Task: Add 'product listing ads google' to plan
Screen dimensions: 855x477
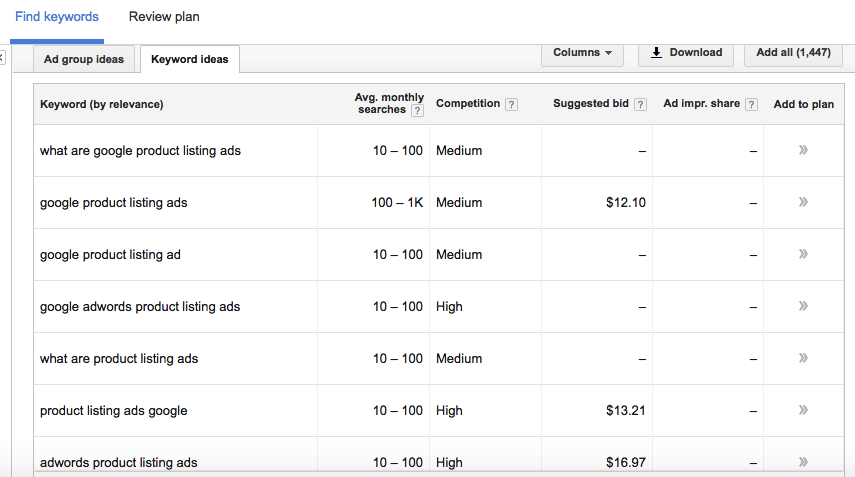Action: coord(803,411)
